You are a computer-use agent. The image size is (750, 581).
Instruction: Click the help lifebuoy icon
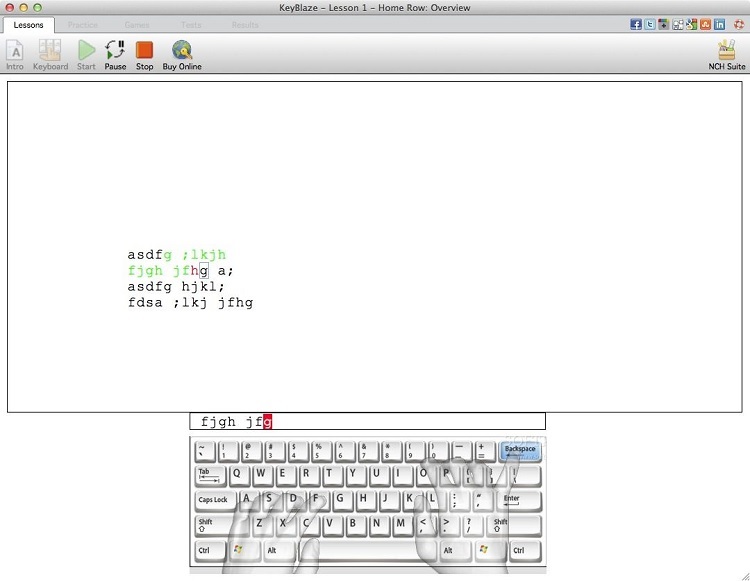pos(738,24)
